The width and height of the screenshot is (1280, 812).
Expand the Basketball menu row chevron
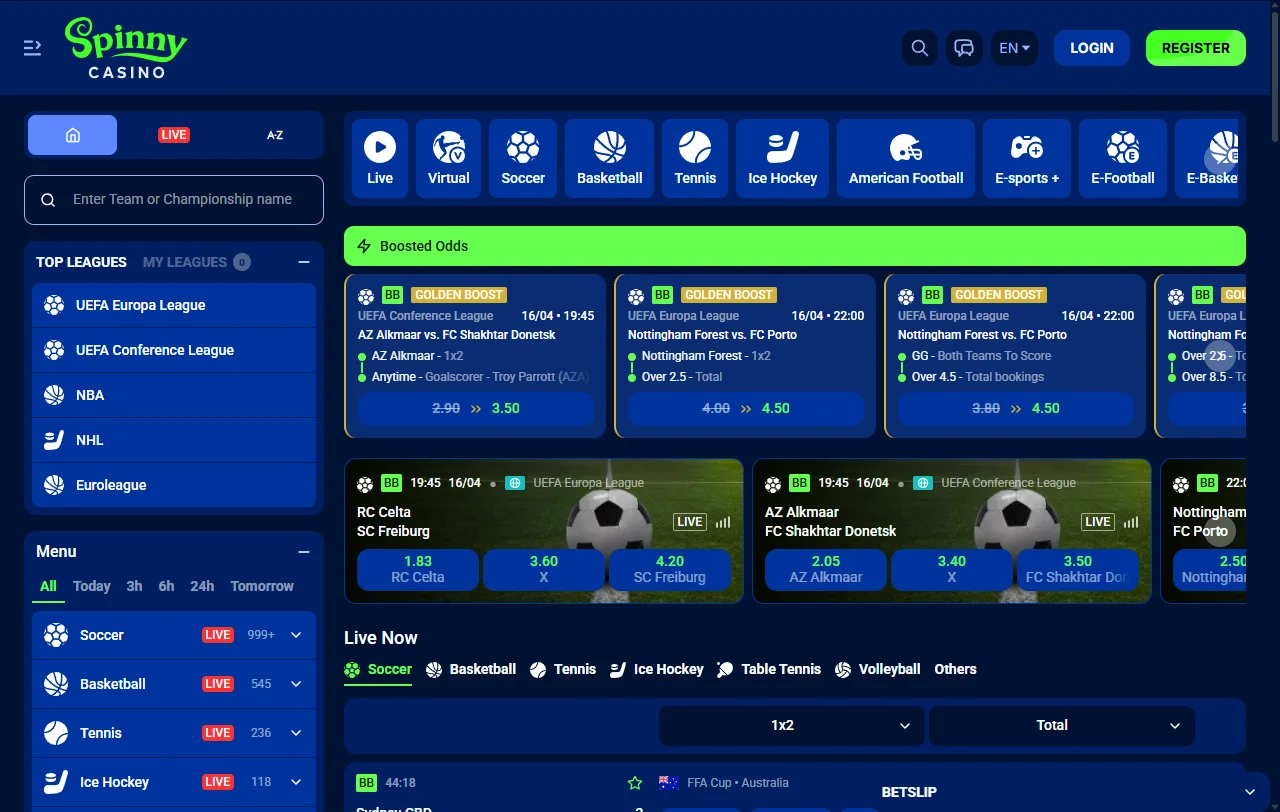pyautogui.click(x=296, y=684)
